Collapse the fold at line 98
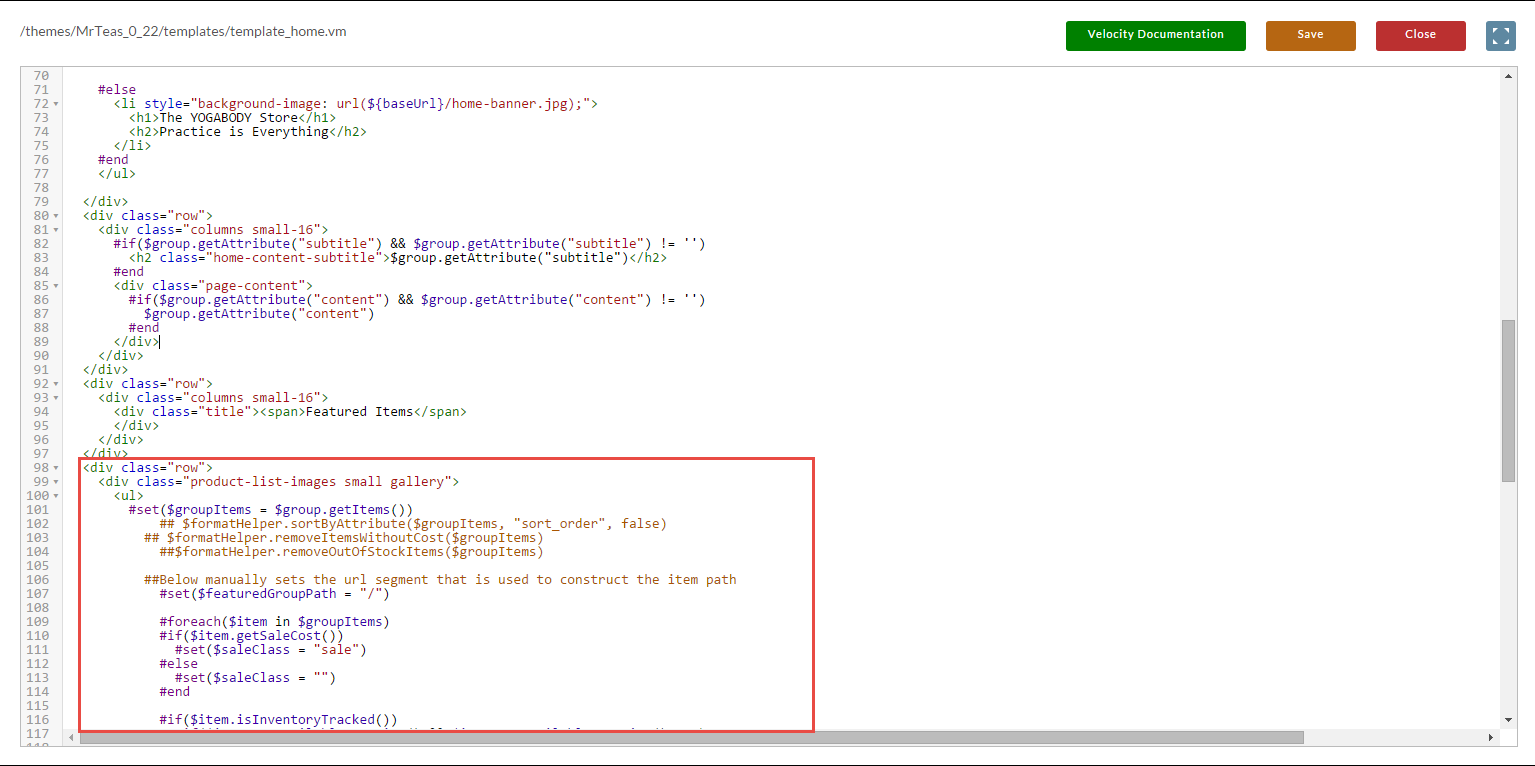Viewport: 1535px width, 766px height. pos(56,468)
